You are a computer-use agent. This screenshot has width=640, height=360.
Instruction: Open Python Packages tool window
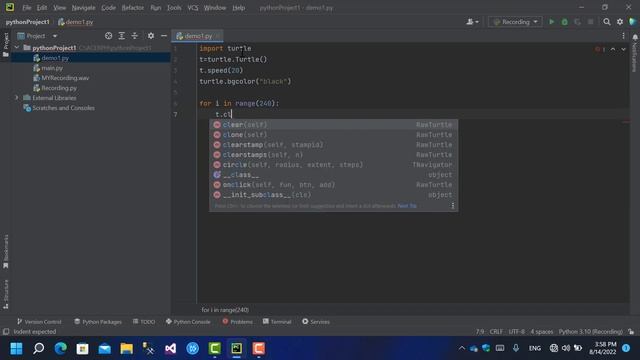[x=98, y=322]
